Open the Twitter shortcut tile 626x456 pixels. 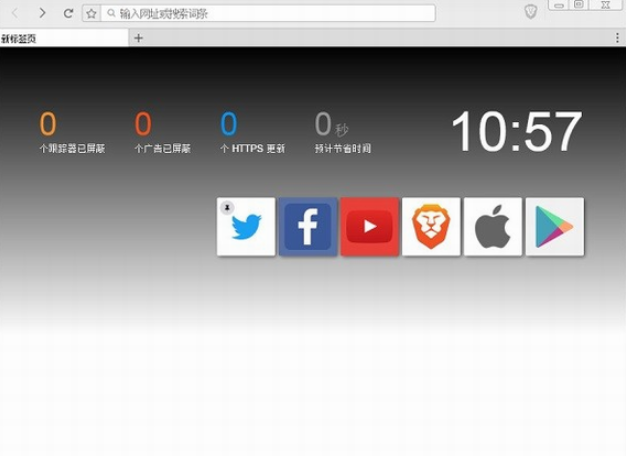click(246, 227)
